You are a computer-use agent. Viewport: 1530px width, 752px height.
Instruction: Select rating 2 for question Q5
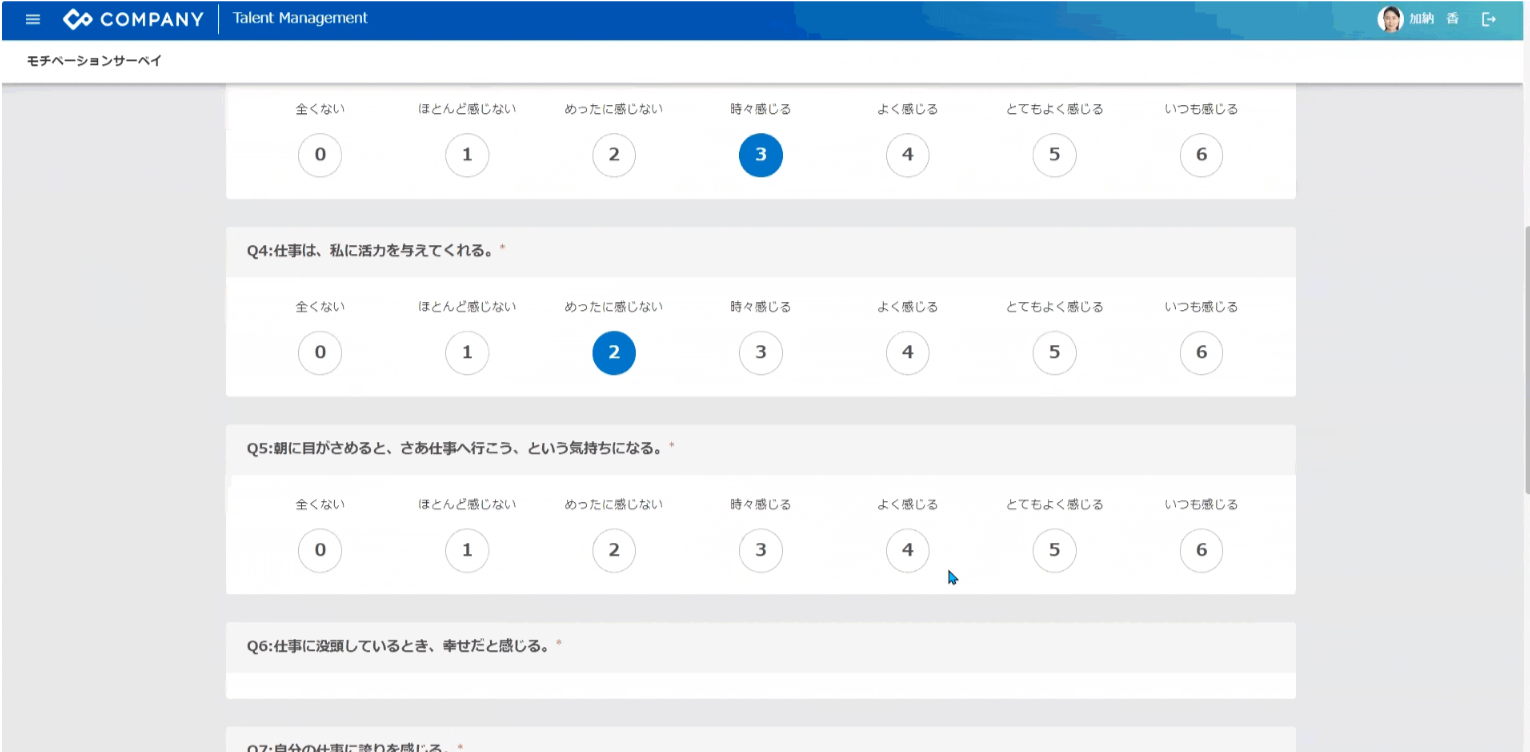(614, 550)
